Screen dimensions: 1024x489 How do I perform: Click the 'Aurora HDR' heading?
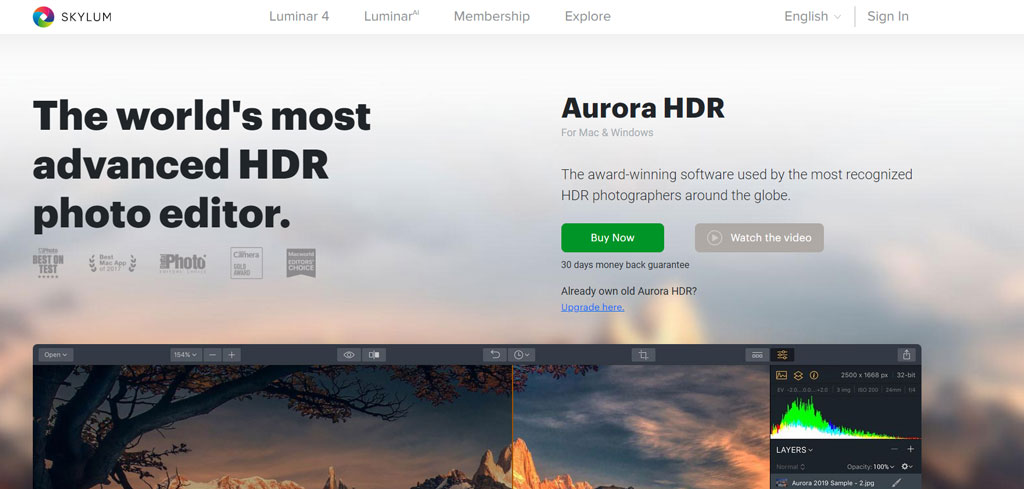point(643,108)
